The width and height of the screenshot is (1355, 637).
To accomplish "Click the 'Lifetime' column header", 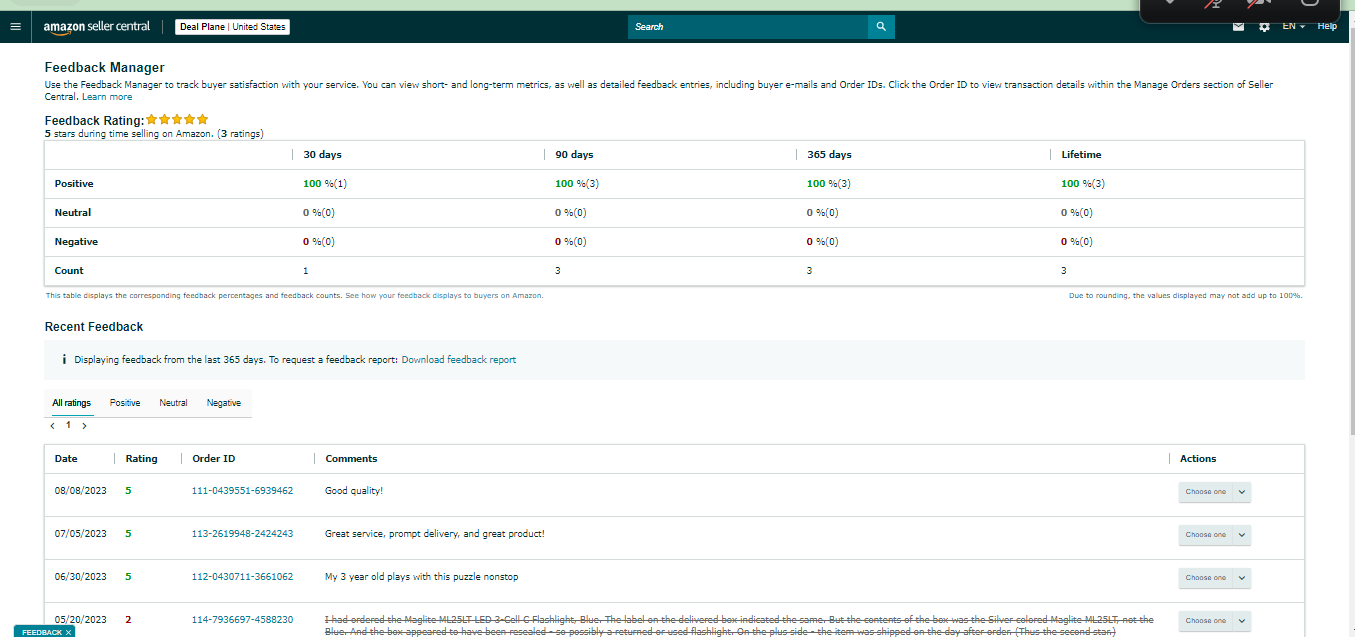I will click(x=1081, y=155).
